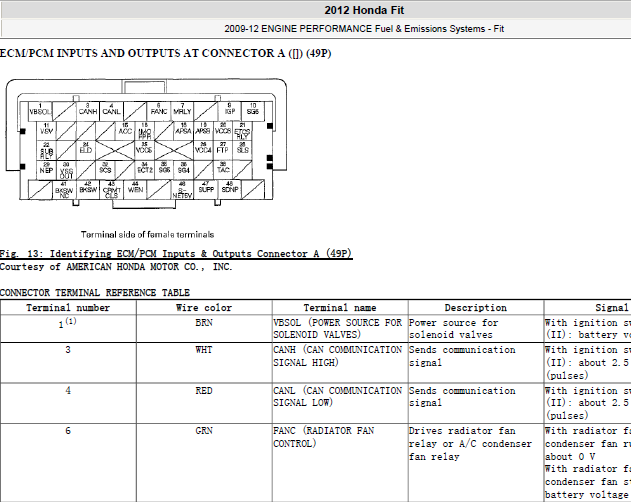The image size is (631, 502).
Task: Click the CANH pin 3 in connector diagram
Action: click(x=88, y=111)
